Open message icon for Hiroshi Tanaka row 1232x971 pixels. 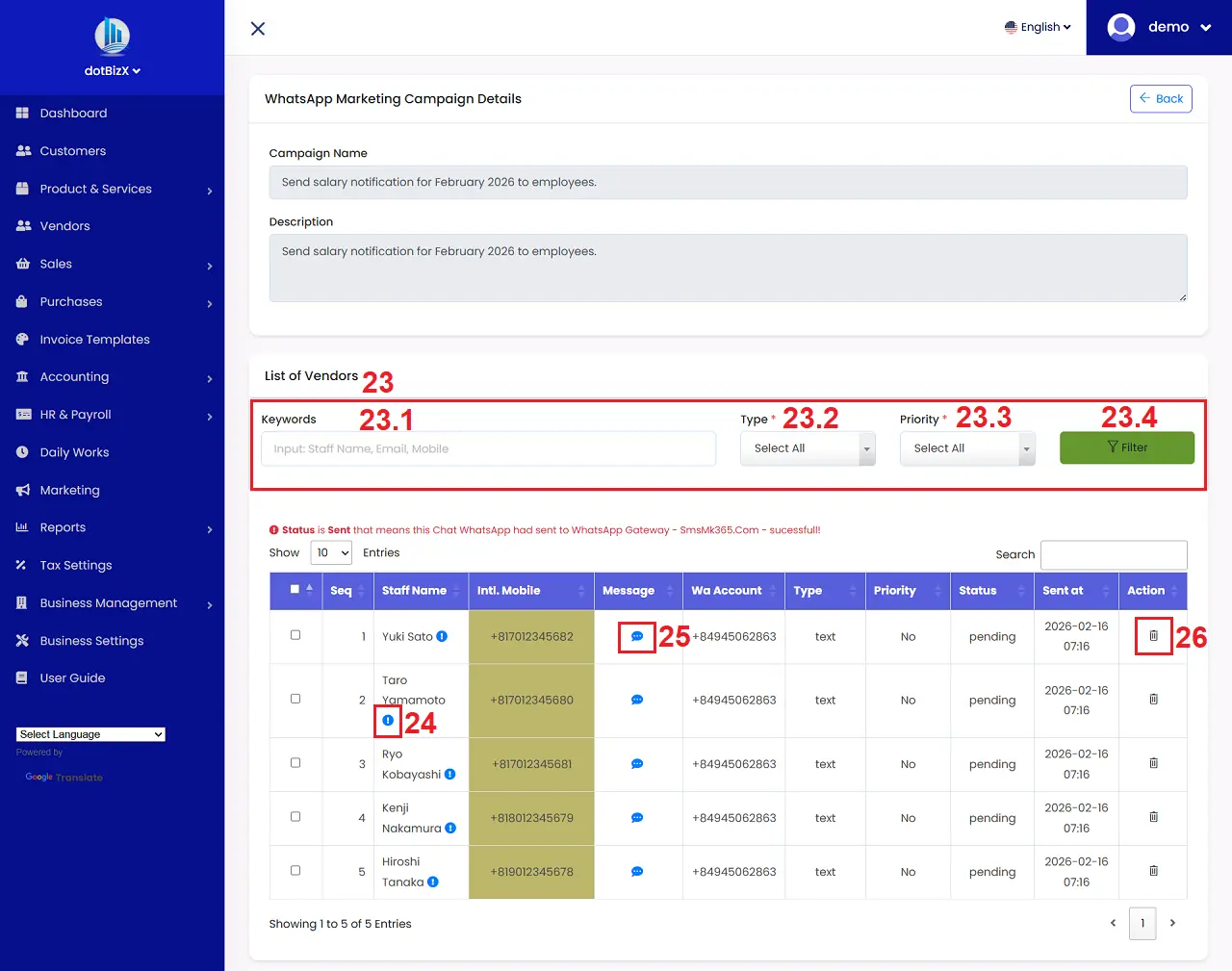pyautogui.click(x=636, y=872)
